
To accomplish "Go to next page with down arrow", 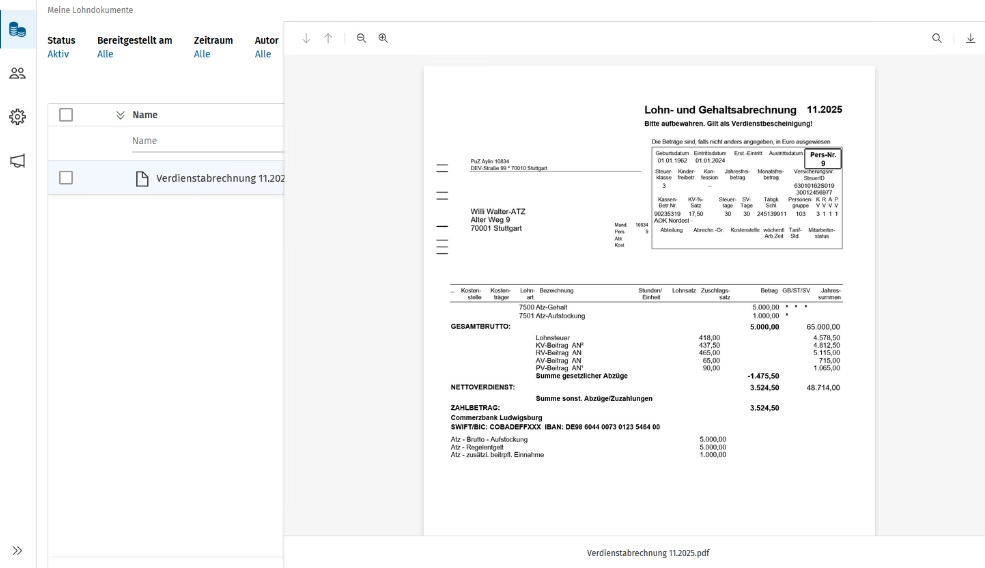I will (x=306, y=38).
